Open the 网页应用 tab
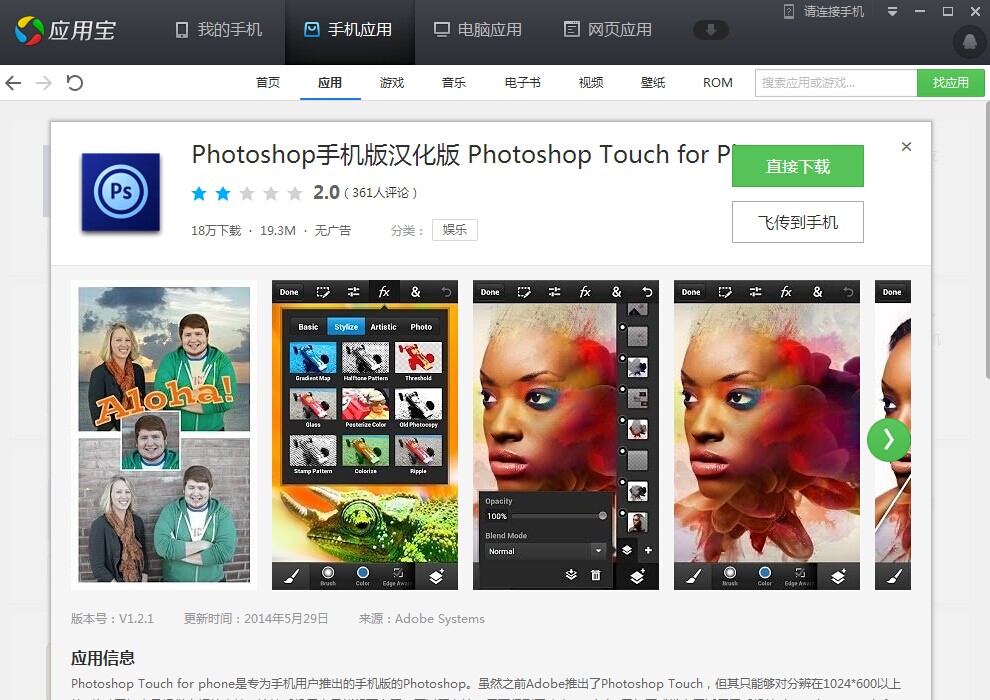Viewport: 990px width, 700px height. [608, 30]
